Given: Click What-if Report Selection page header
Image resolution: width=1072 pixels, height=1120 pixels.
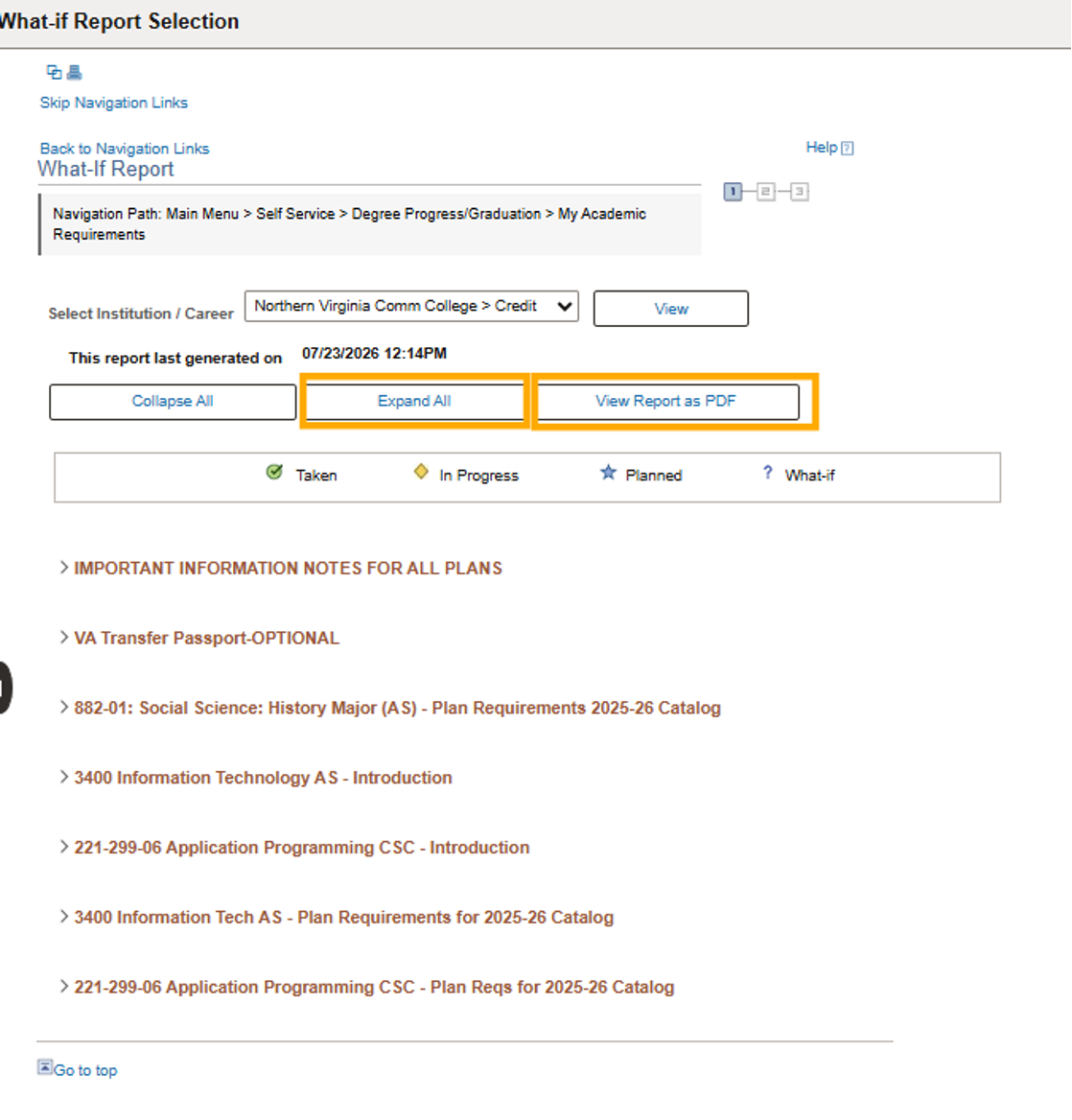Looking at the screenshot, I should 119,21.
